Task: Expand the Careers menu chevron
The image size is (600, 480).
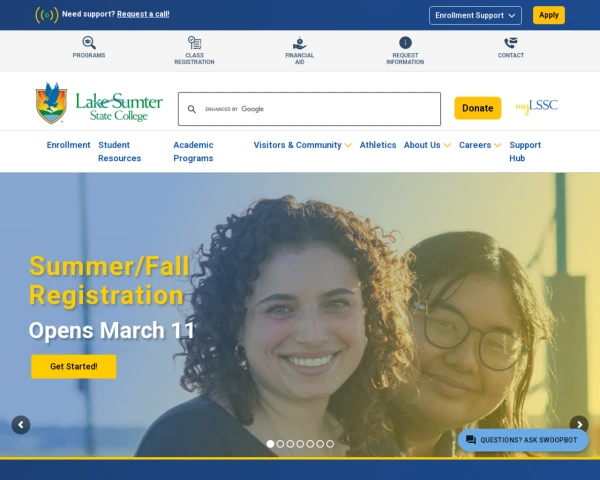Action: pyautogui.click(x=497, y=145)
